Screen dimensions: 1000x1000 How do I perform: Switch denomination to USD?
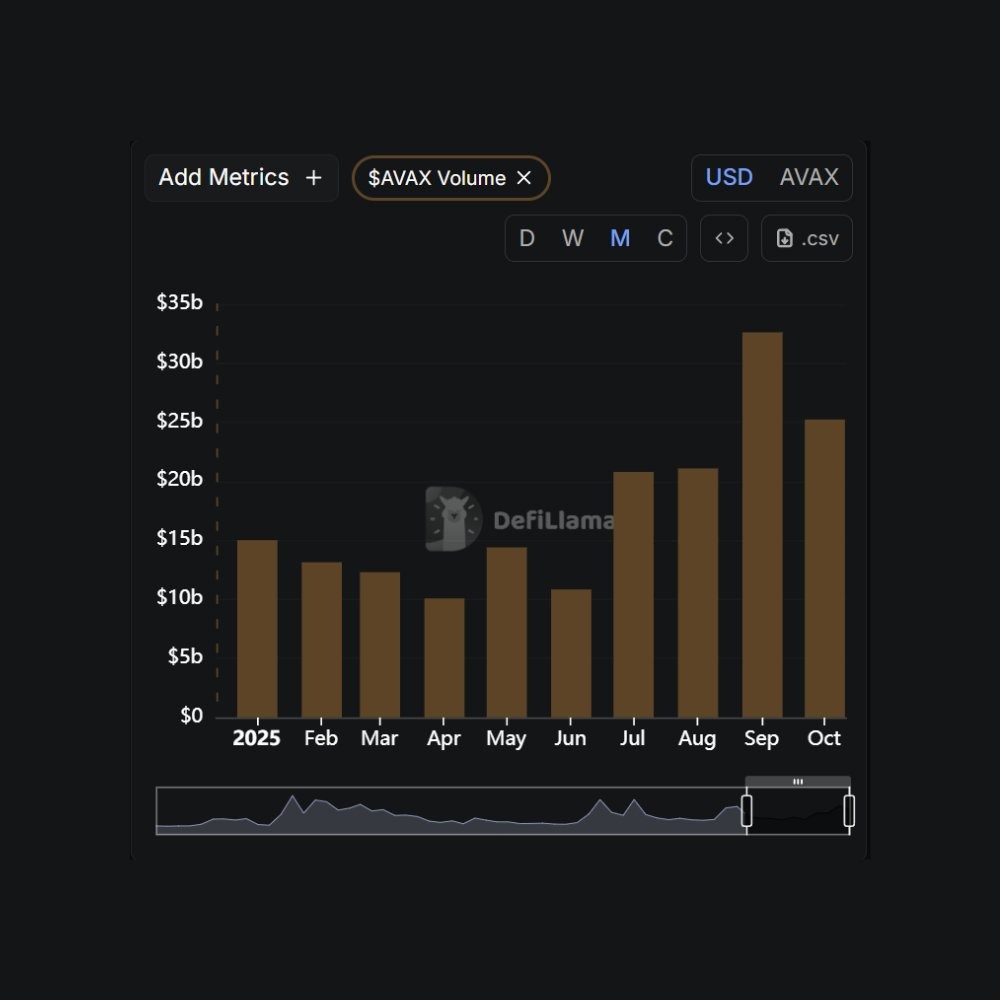(x=729, y=178)
